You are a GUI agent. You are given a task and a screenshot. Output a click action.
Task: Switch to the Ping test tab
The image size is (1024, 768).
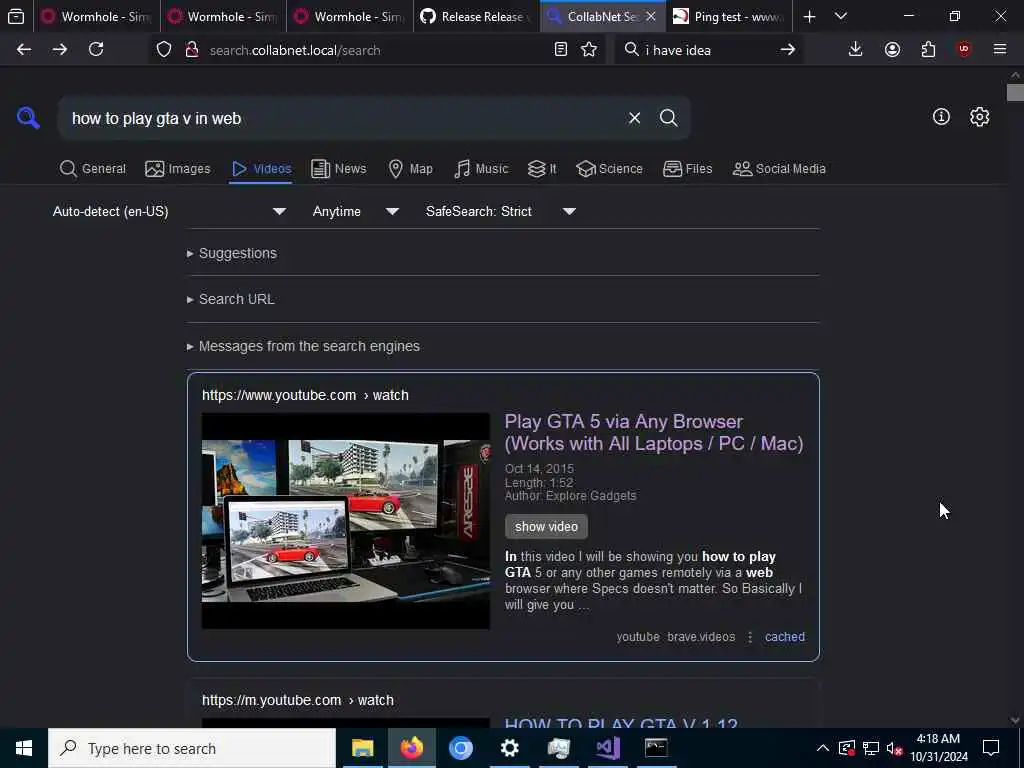pos(729,16)
